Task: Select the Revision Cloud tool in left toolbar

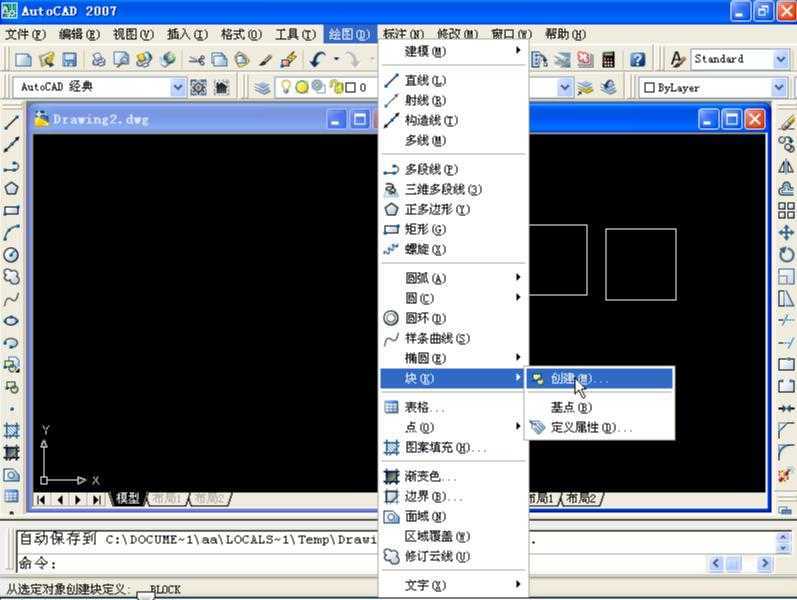Action: pyautogui.click(x=11, y=277)
